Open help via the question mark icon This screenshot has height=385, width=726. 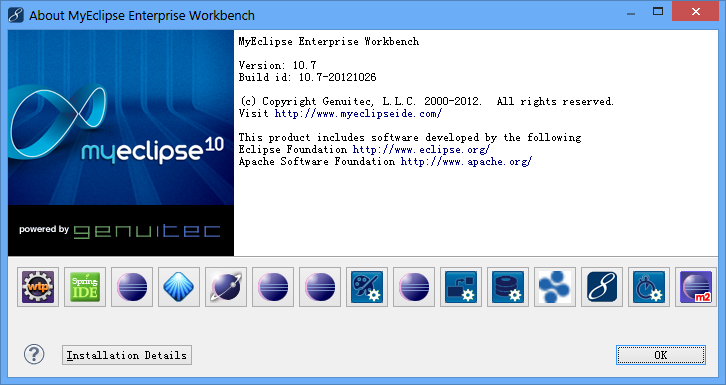pos(34,354)
